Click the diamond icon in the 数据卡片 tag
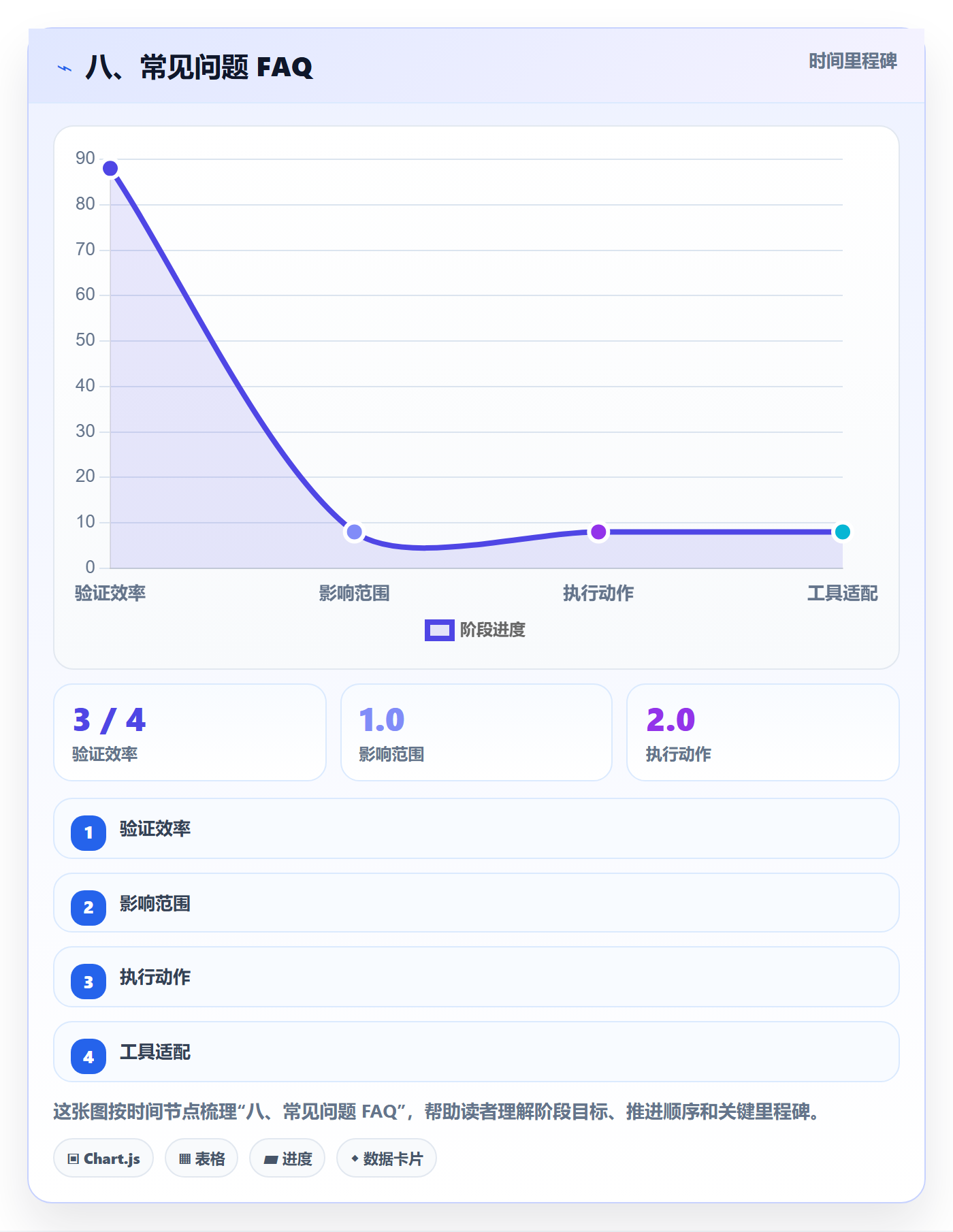This screenshot has height=1232, width=953. pyautogui.click(x=355, y=1158)
